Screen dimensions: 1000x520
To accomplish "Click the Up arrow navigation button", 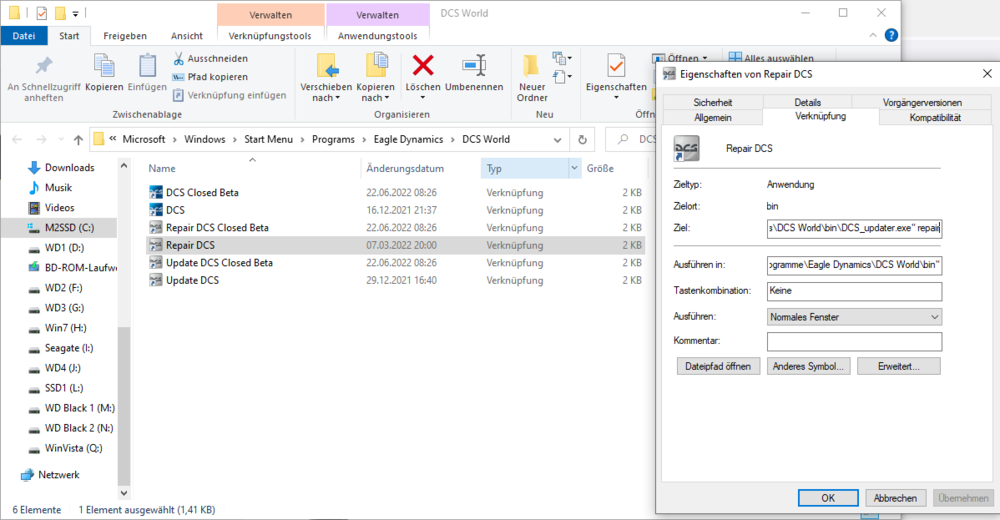I will pyautogui.click(x=78, y=140).
